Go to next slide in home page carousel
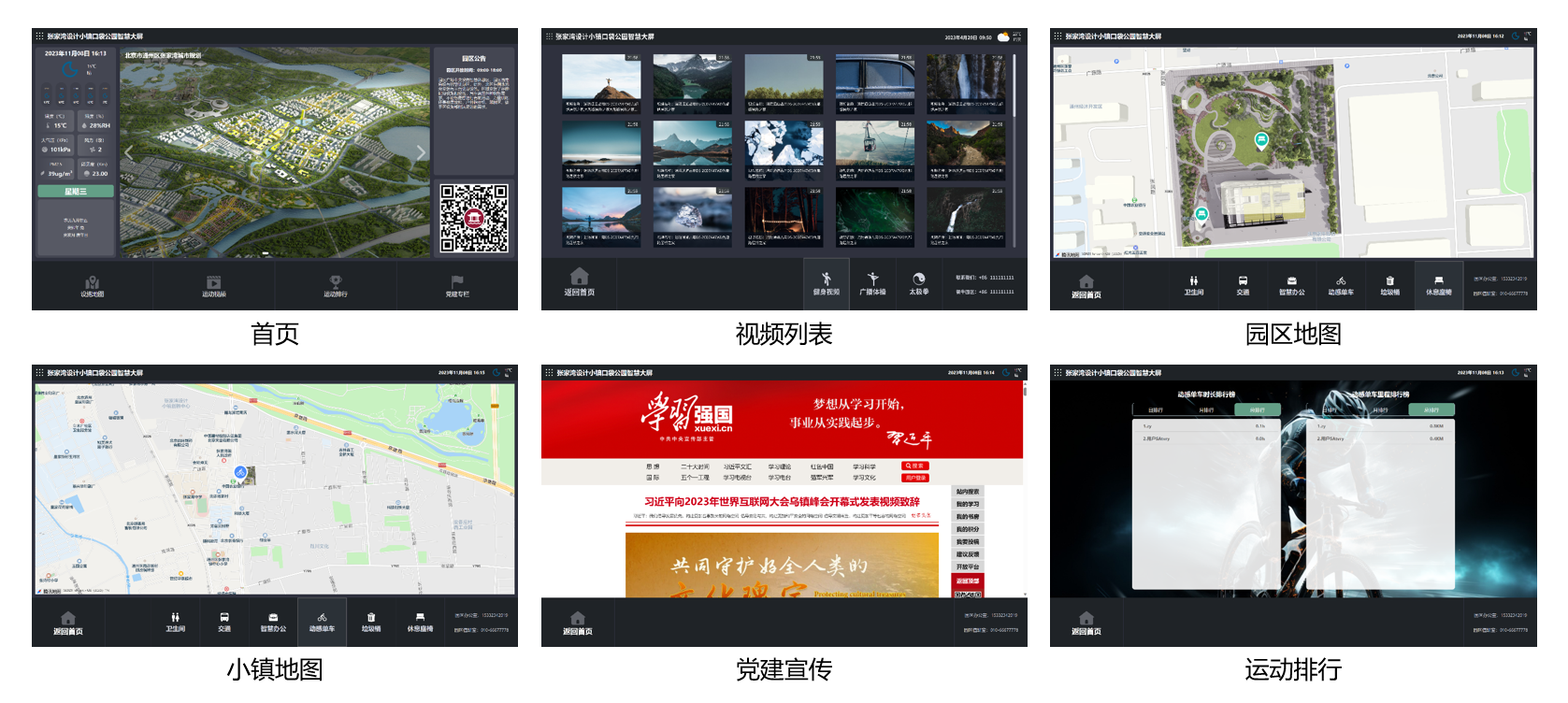Viewport: 1568px width, 703px height. [x=421, y=152]
